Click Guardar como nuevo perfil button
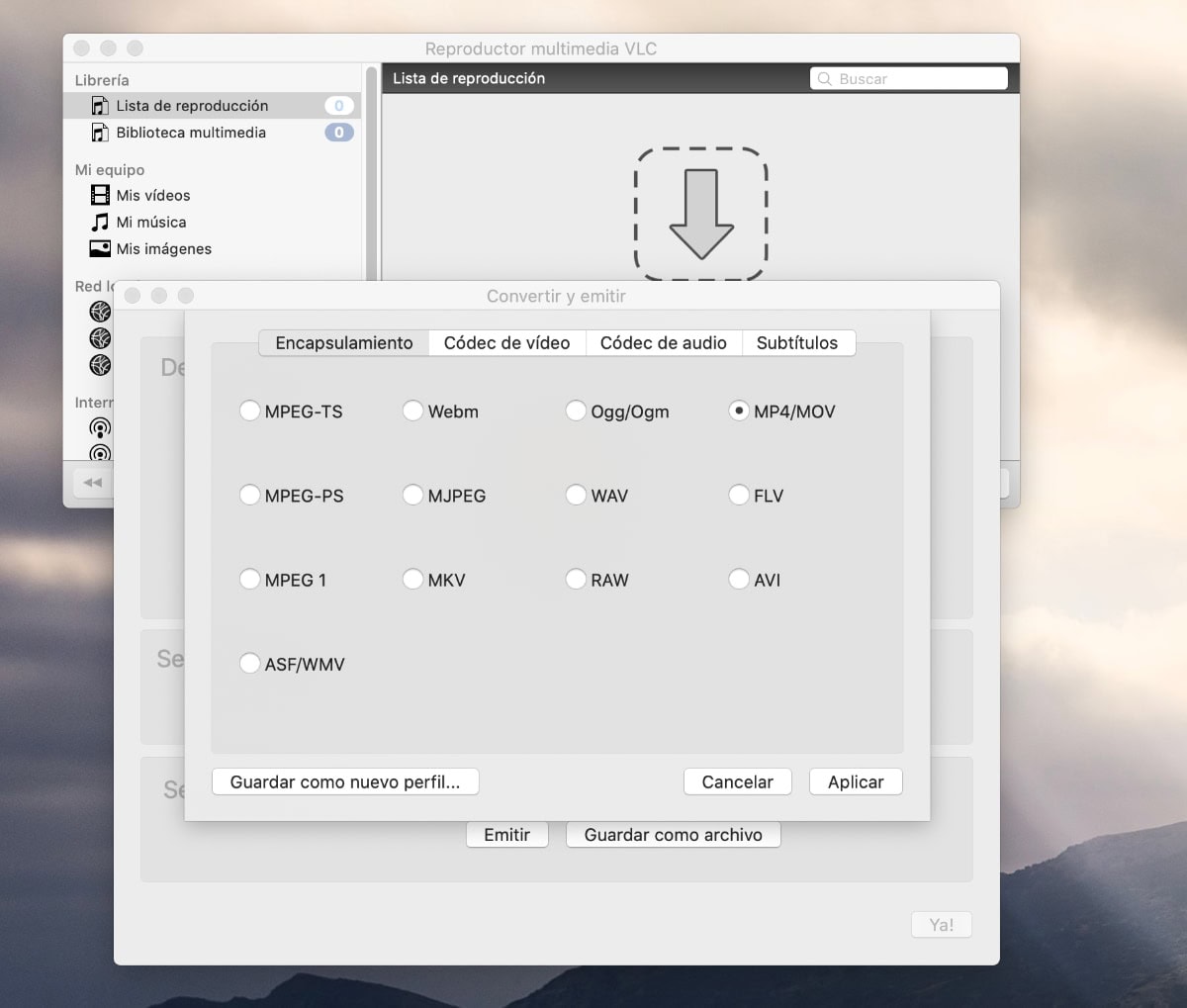This screenshot has width=1187, height=1008. pos(345,781)
